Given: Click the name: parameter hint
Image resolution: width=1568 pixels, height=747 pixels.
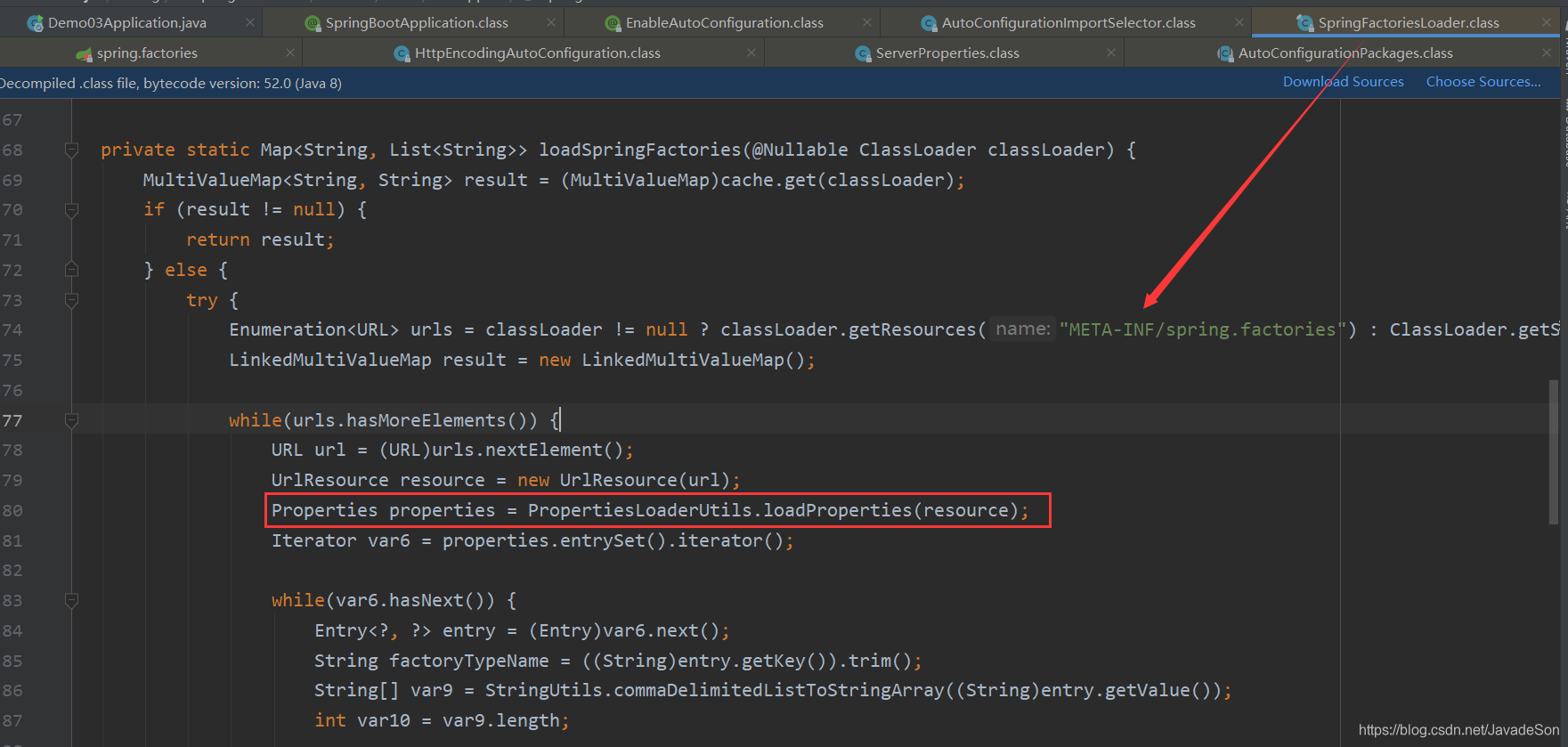Looking at the screenshot, I should coord(1023,329).
